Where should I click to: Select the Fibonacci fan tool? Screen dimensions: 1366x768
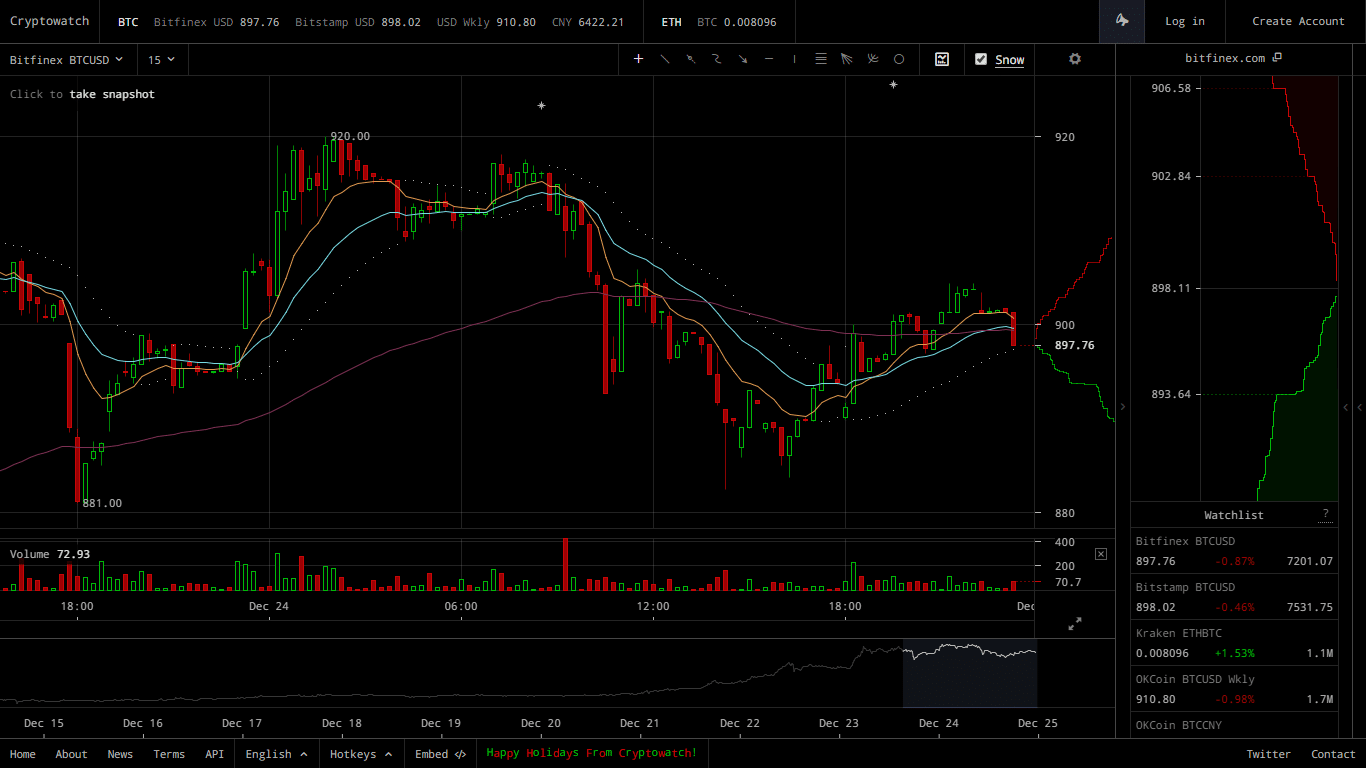click(x=847, y=59)
